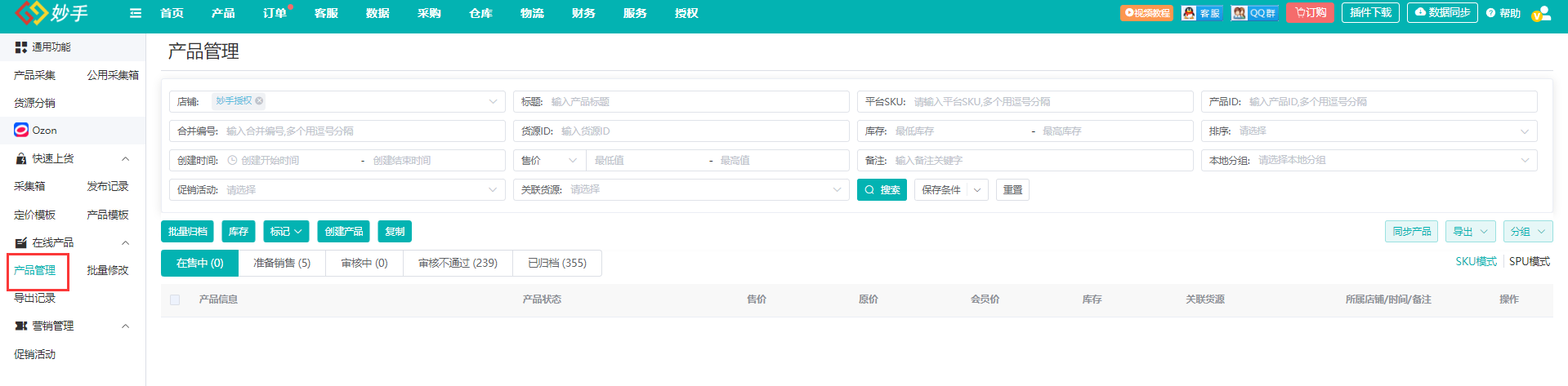1568x386 pixels.
Task: Remove the 妙手授权 store tag
Action: coord(259,101)
